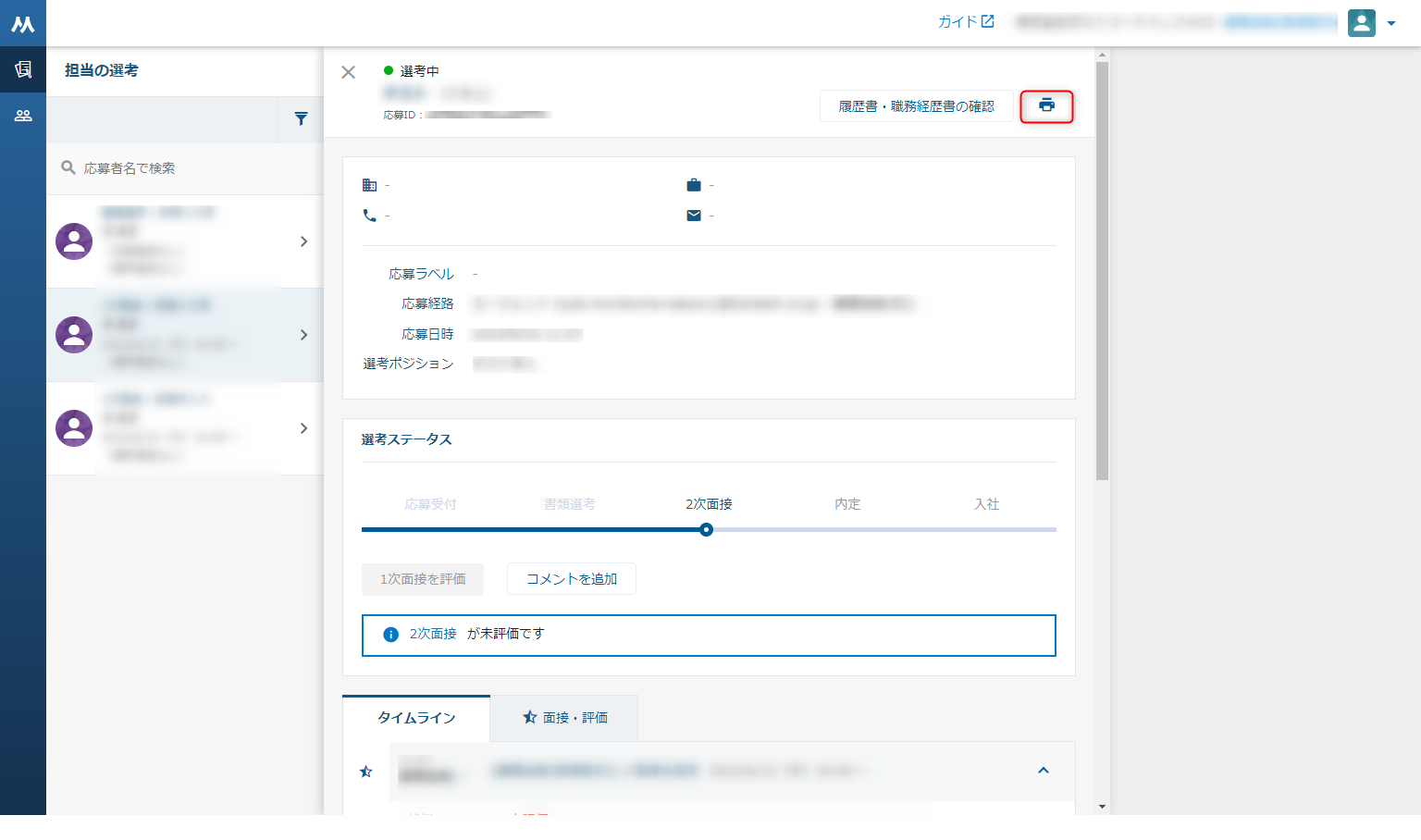This screenshot has width=1421, height=840.
Task: Open 履歴書・職務経歴書の確認 button
Action: tap(916, 106)
